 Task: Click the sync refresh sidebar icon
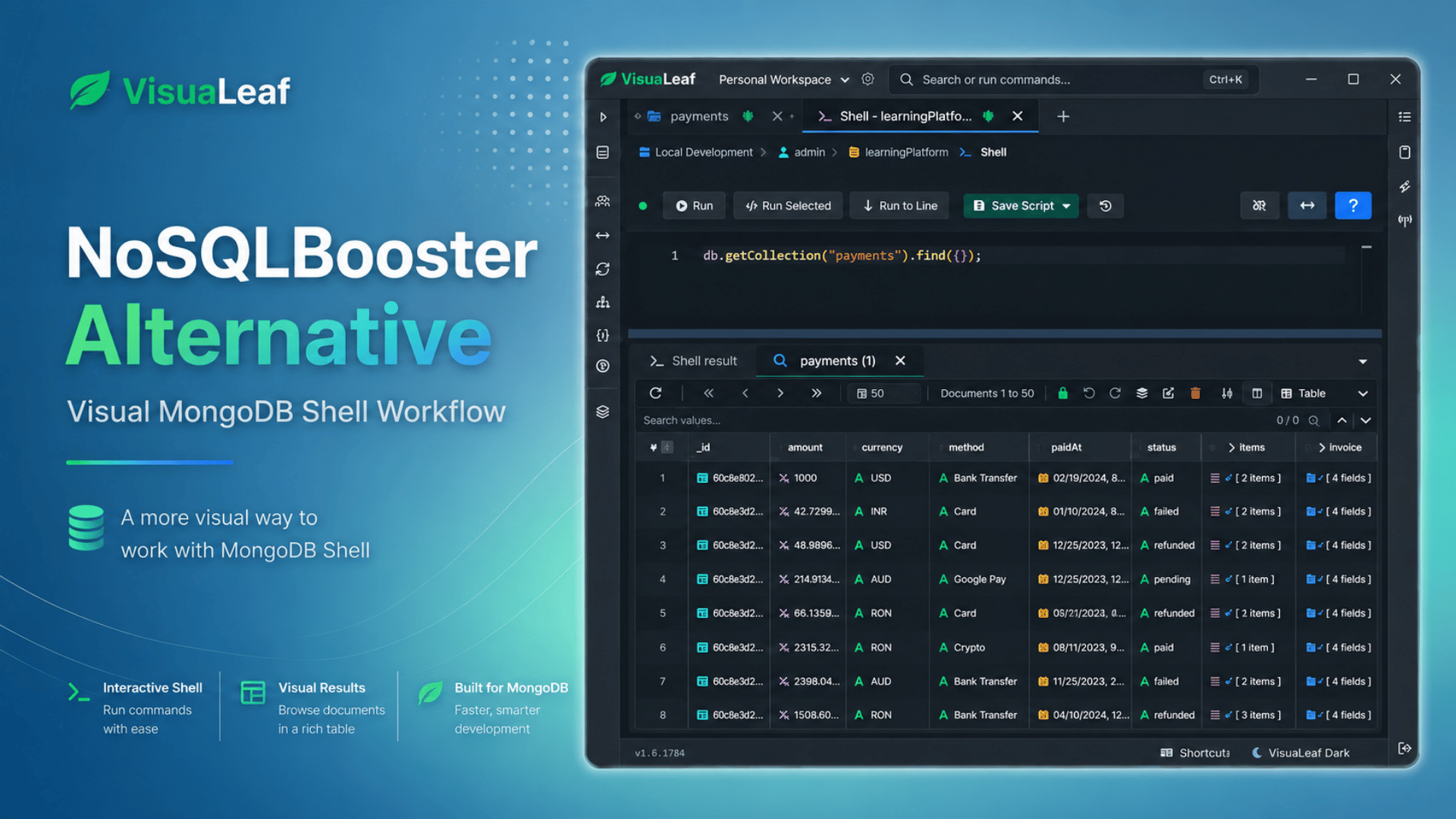[x=603, y=269]
